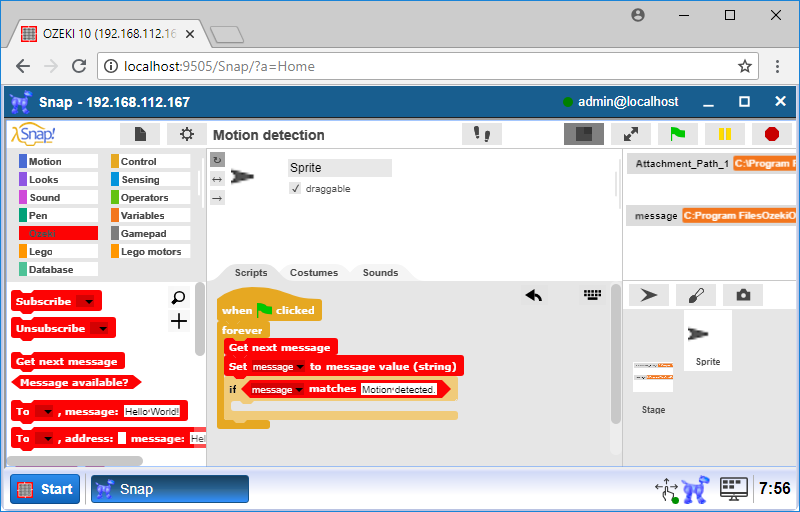The width and height of the screenshot is (800, 512).
Task: Search blocks with the magnifier icon
Action: (x=179, y=297)
